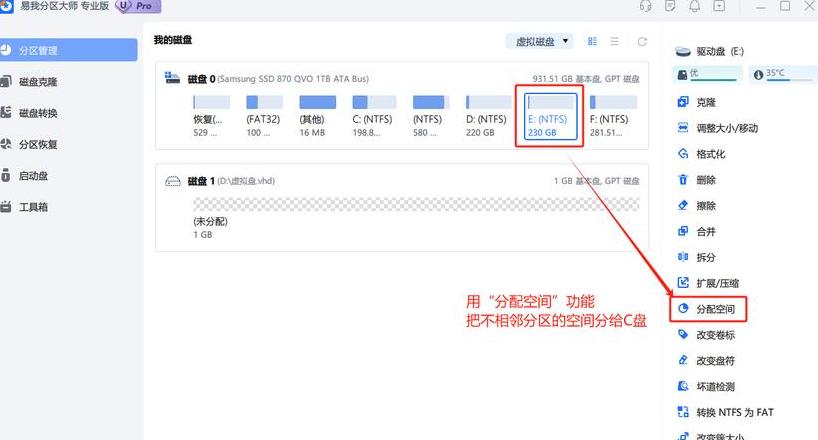The width and height of the screenshot is (818, 440).
Task: Select the unlabeled NTFS 580 partition
Action: pyautogui.click(x=431, y=116)
